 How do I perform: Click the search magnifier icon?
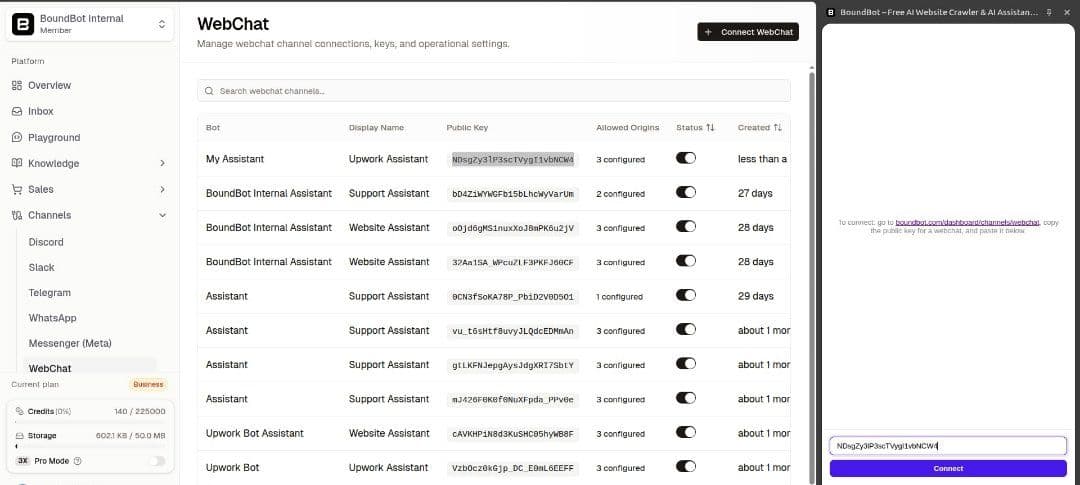[209, 91]
